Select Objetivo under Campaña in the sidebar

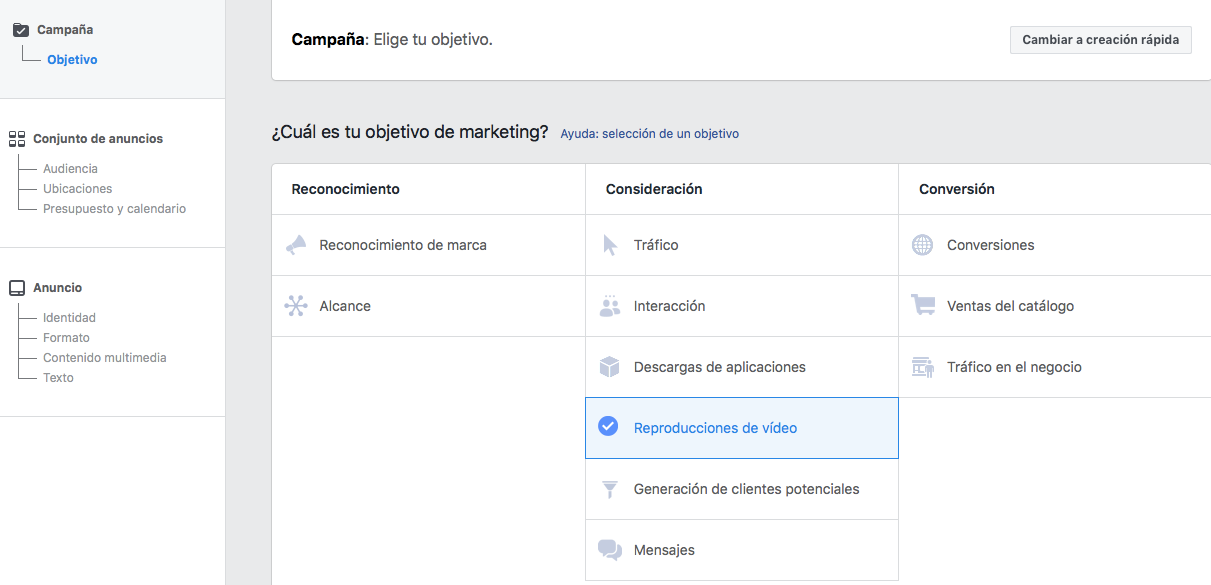[72, 60]
